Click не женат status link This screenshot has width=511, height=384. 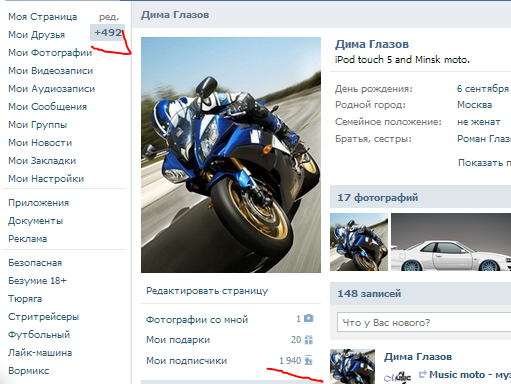tap(478, 122)
